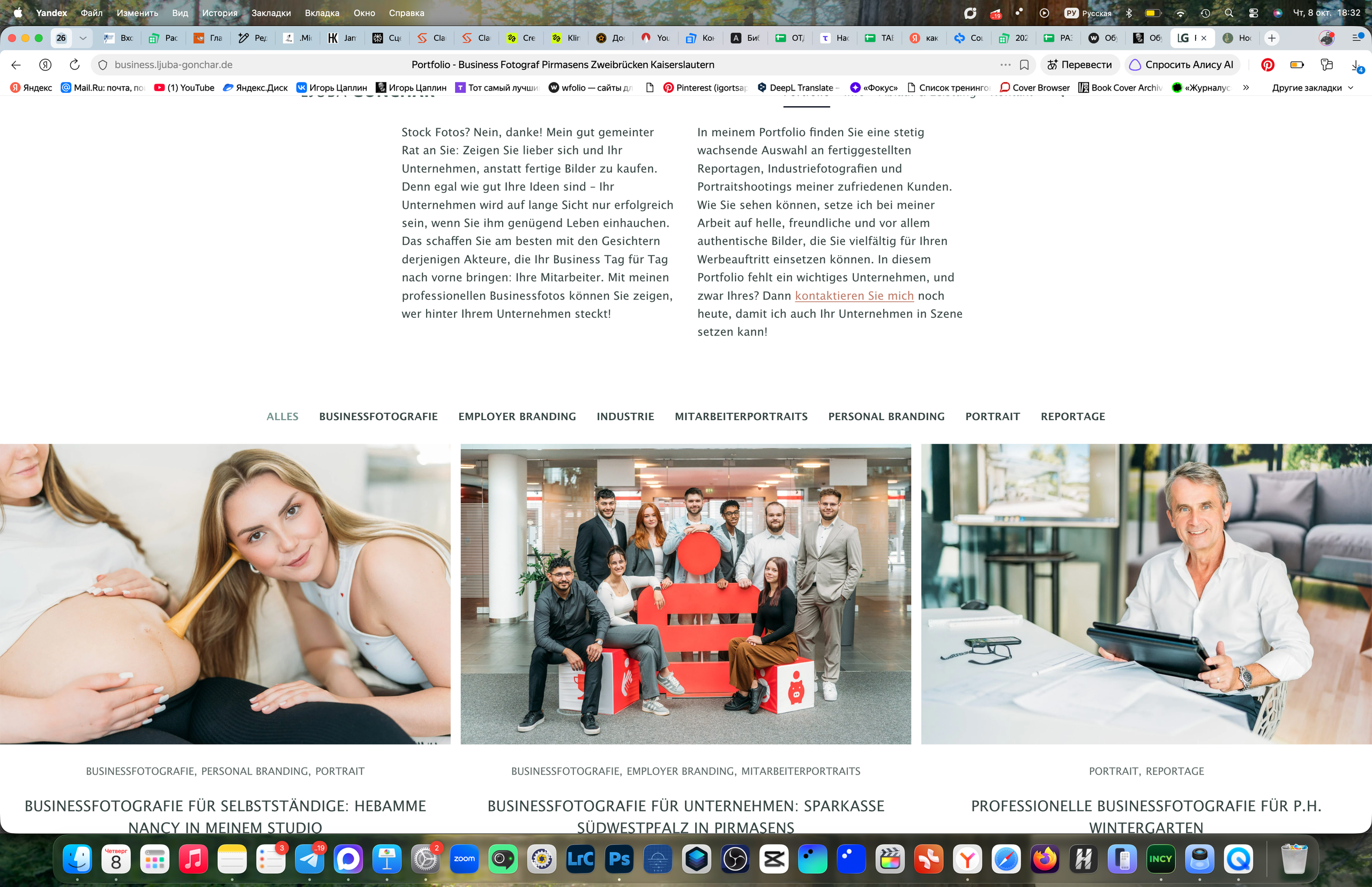Open Lightroom Classic from the dock

tap(580, 859)
